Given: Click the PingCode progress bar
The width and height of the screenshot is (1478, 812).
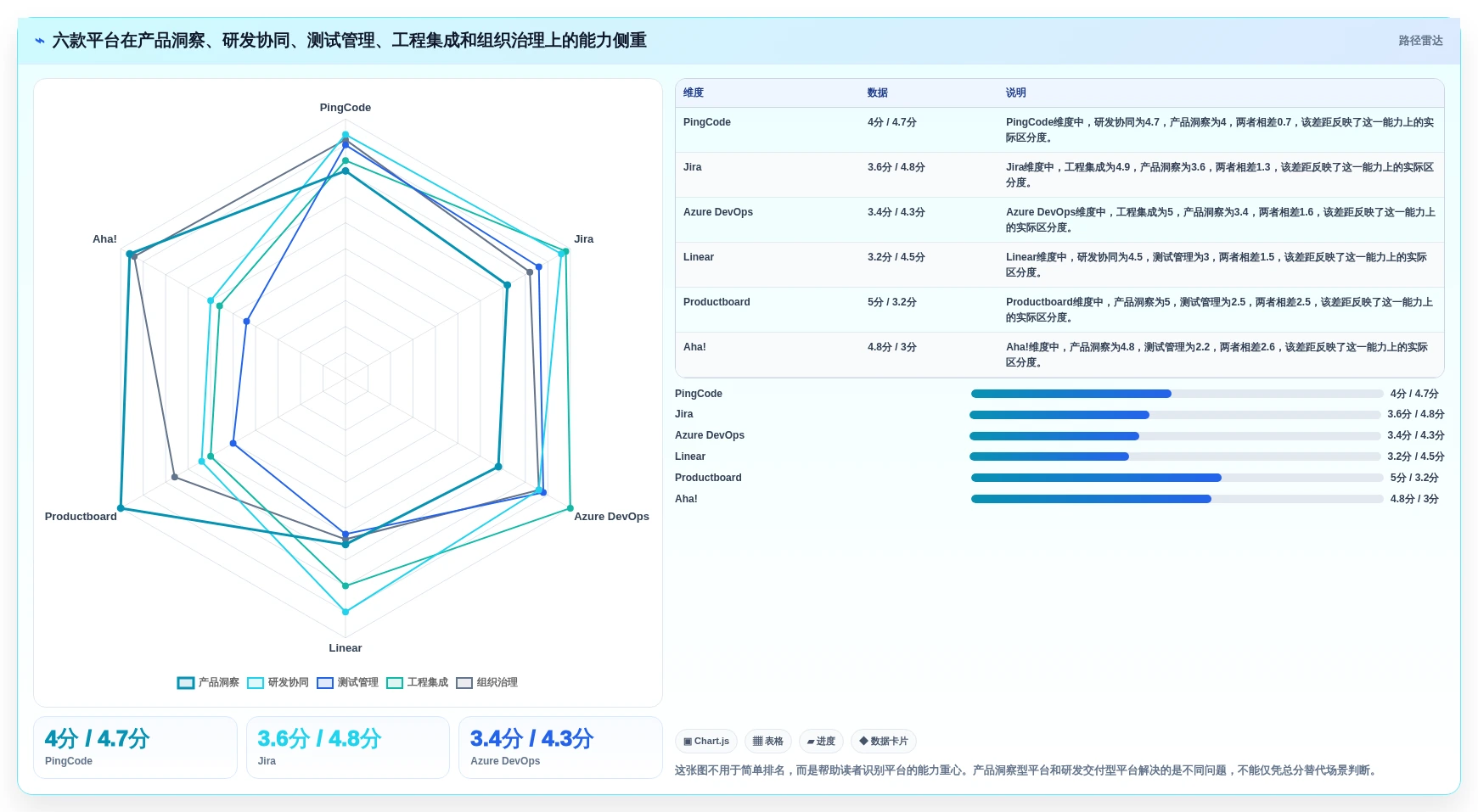Looking at the screenshot, I should (x=1177, y=394).
